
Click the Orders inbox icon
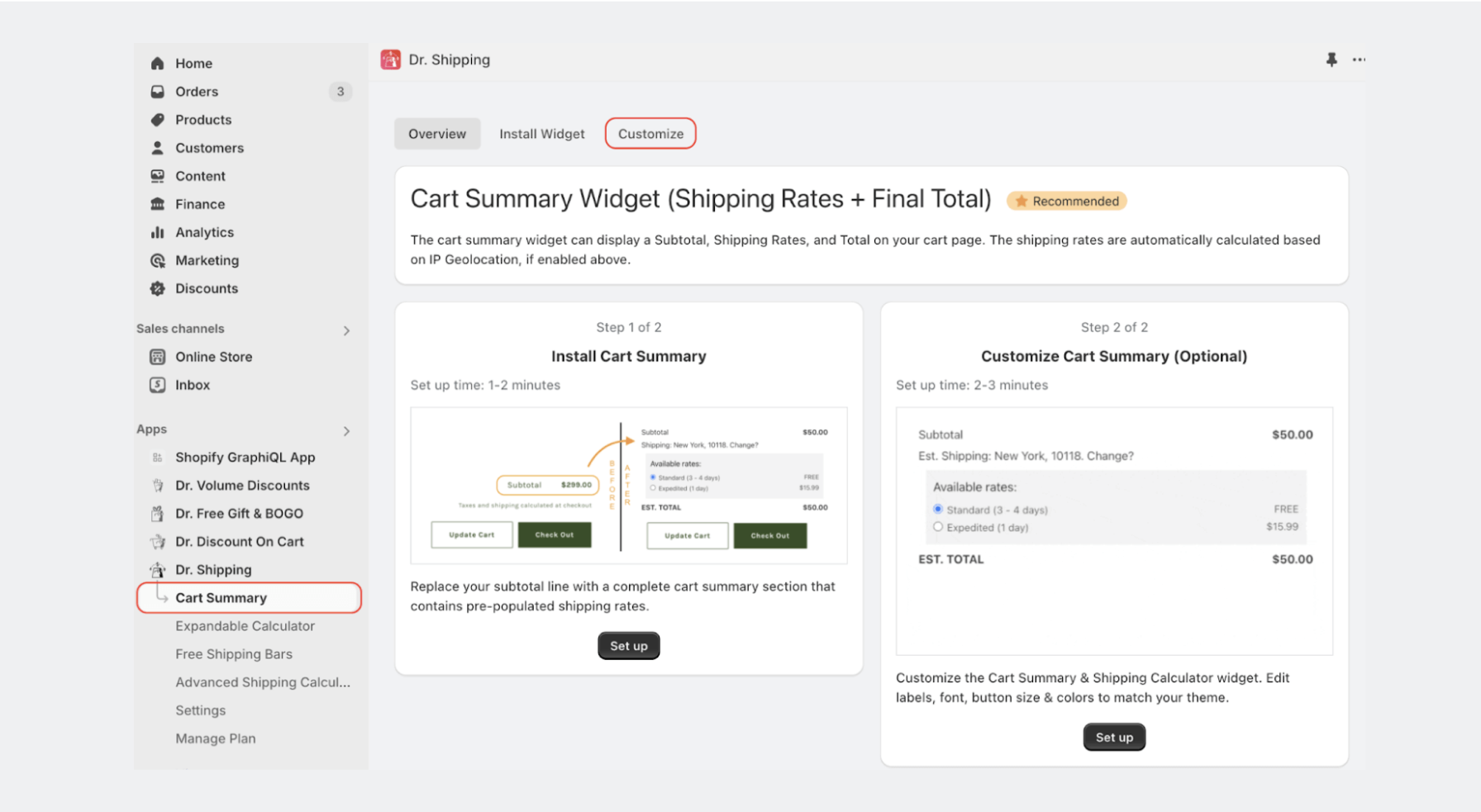(x=157, y=92)
